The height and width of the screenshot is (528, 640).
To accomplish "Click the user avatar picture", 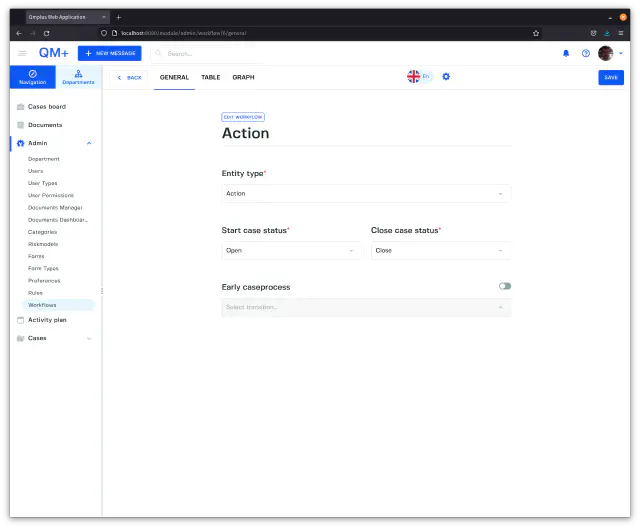I will pyautogui.click(x=605, y=53).
